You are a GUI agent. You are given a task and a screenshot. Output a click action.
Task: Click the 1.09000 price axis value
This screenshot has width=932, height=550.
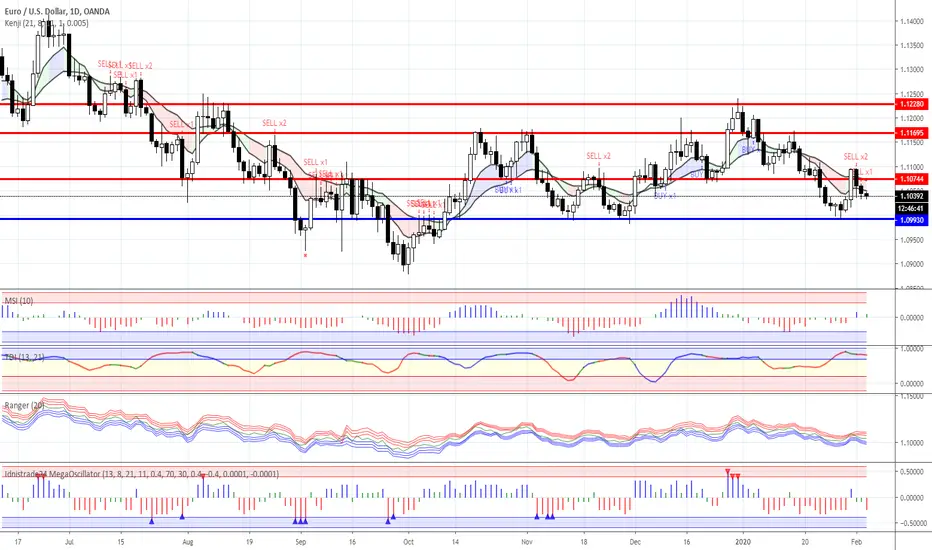tap(912, 264)
